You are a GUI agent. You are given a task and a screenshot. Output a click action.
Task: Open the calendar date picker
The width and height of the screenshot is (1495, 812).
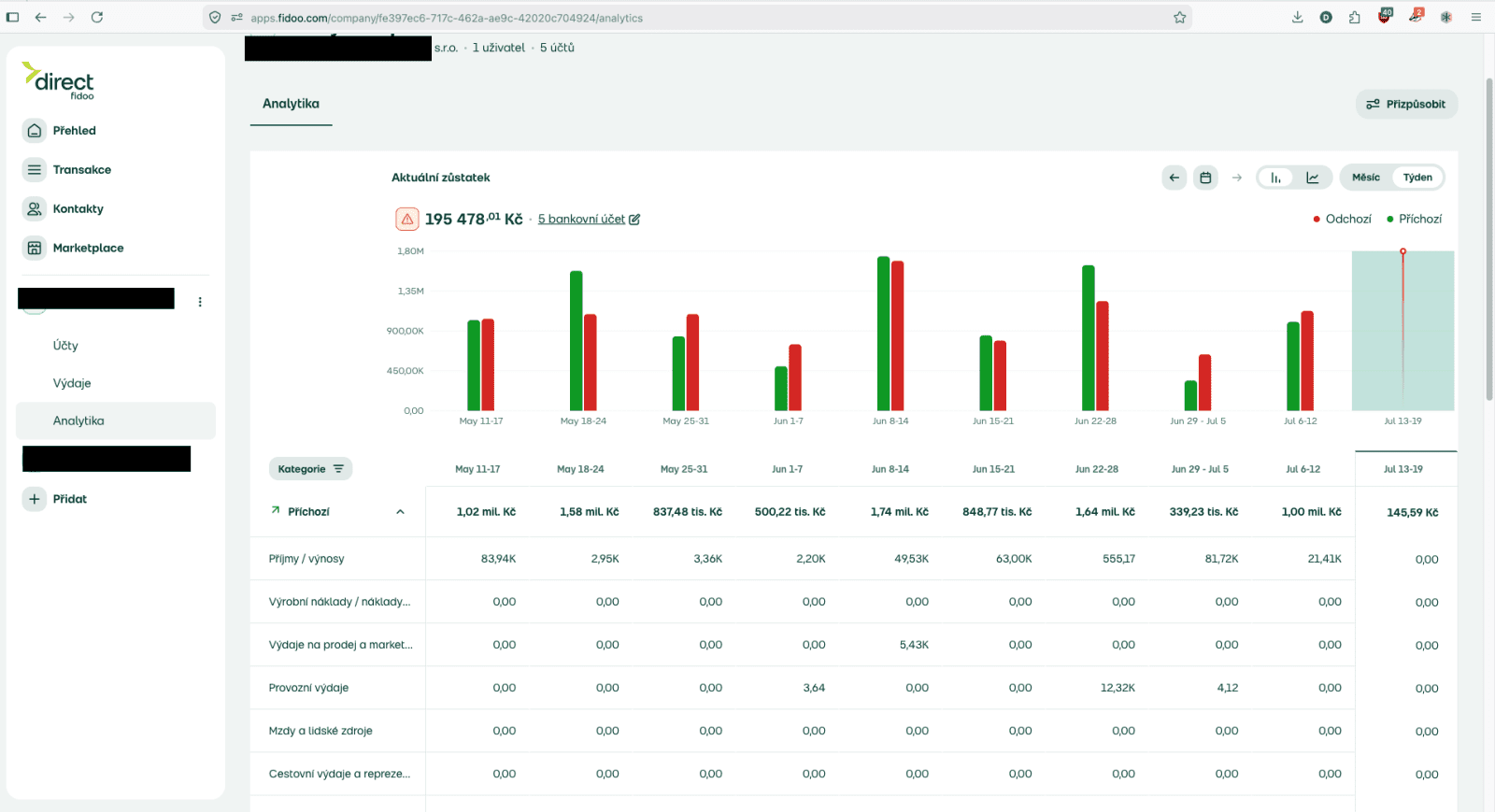(1206, 178)
